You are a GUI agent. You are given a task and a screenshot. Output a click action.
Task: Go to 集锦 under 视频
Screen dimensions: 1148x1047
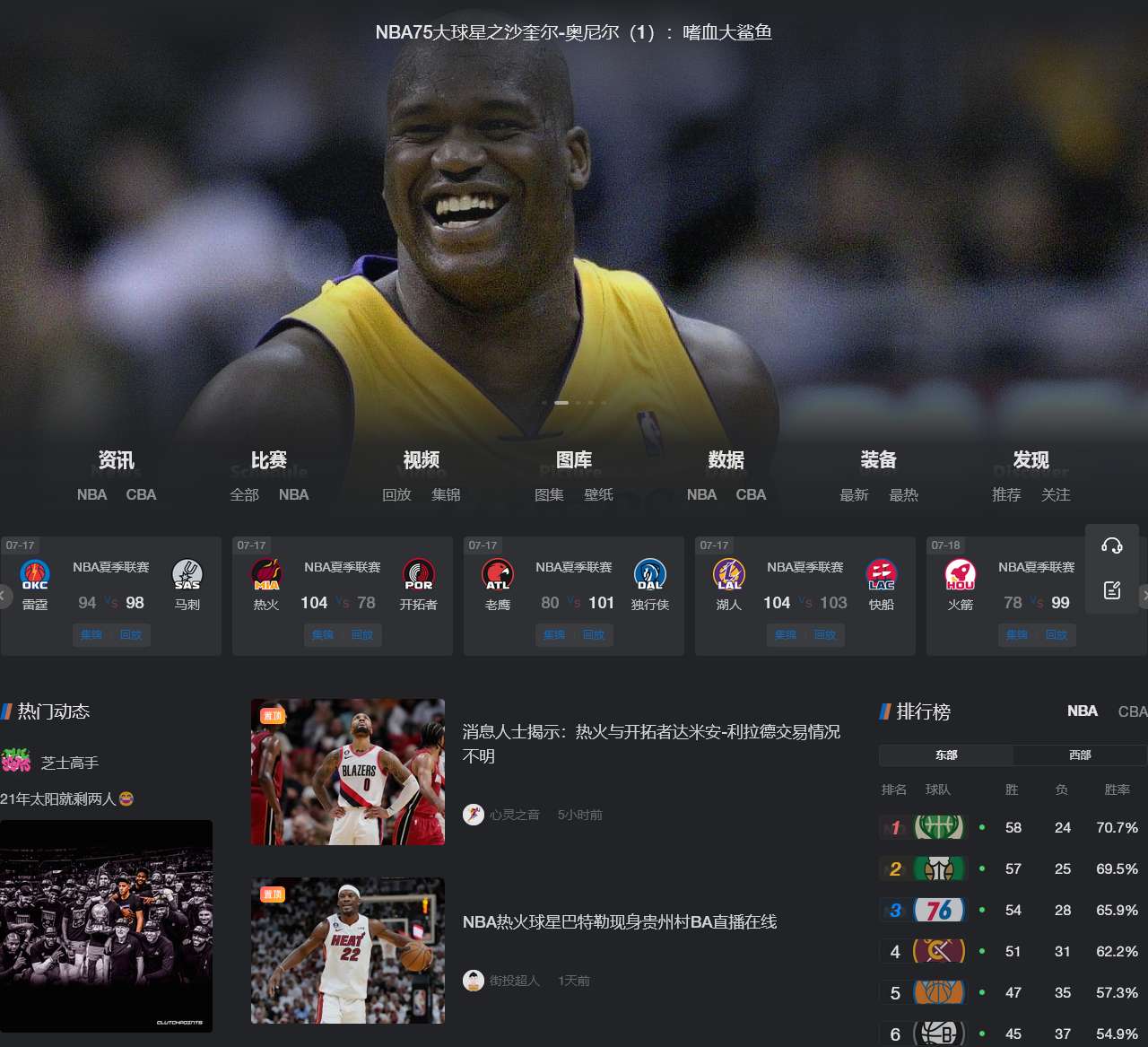(446, 494)
